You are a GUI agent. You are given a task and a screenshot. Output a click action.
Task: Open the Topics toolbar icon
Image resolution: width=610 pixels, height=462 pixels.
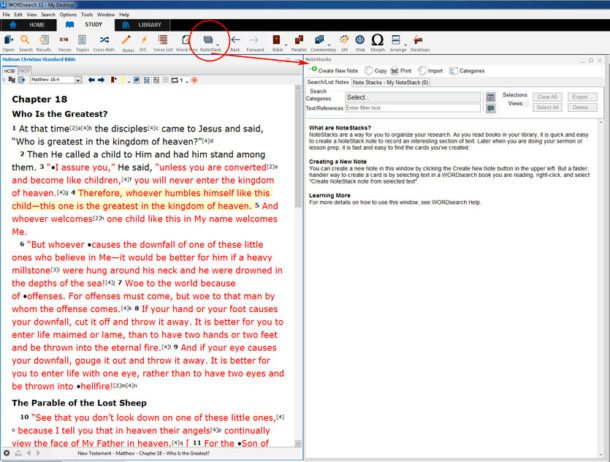82,40
